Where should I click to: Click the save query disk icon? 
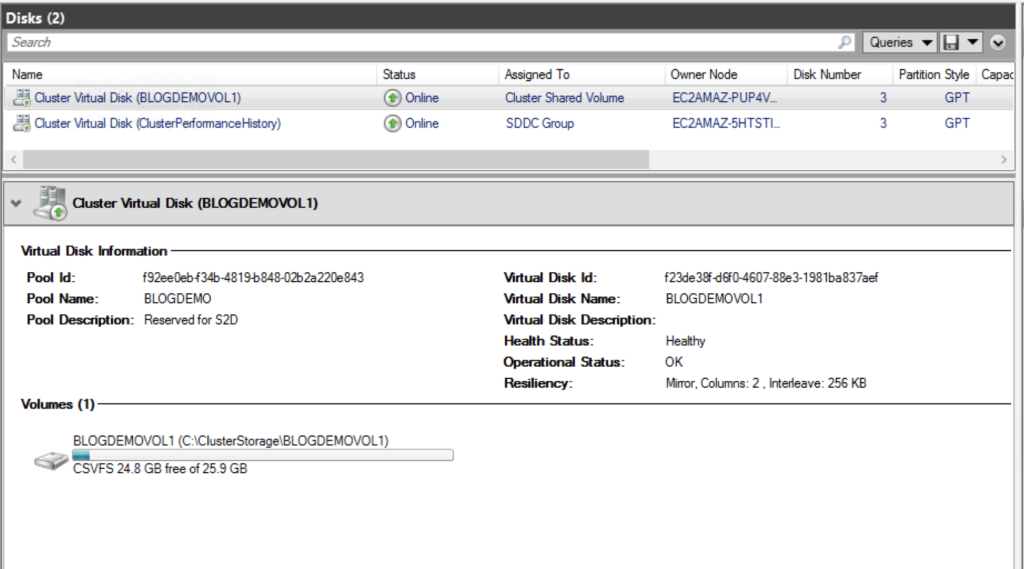point(952,42)
